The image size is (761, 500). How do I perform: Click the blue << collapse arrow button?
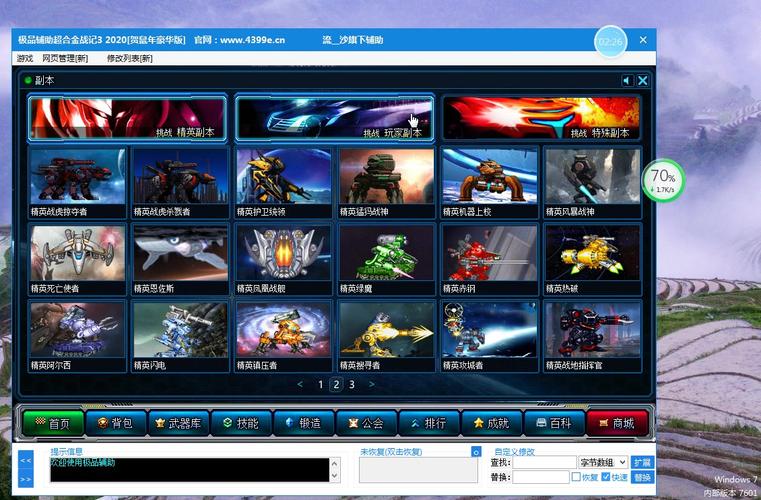[x=26, y=460]
